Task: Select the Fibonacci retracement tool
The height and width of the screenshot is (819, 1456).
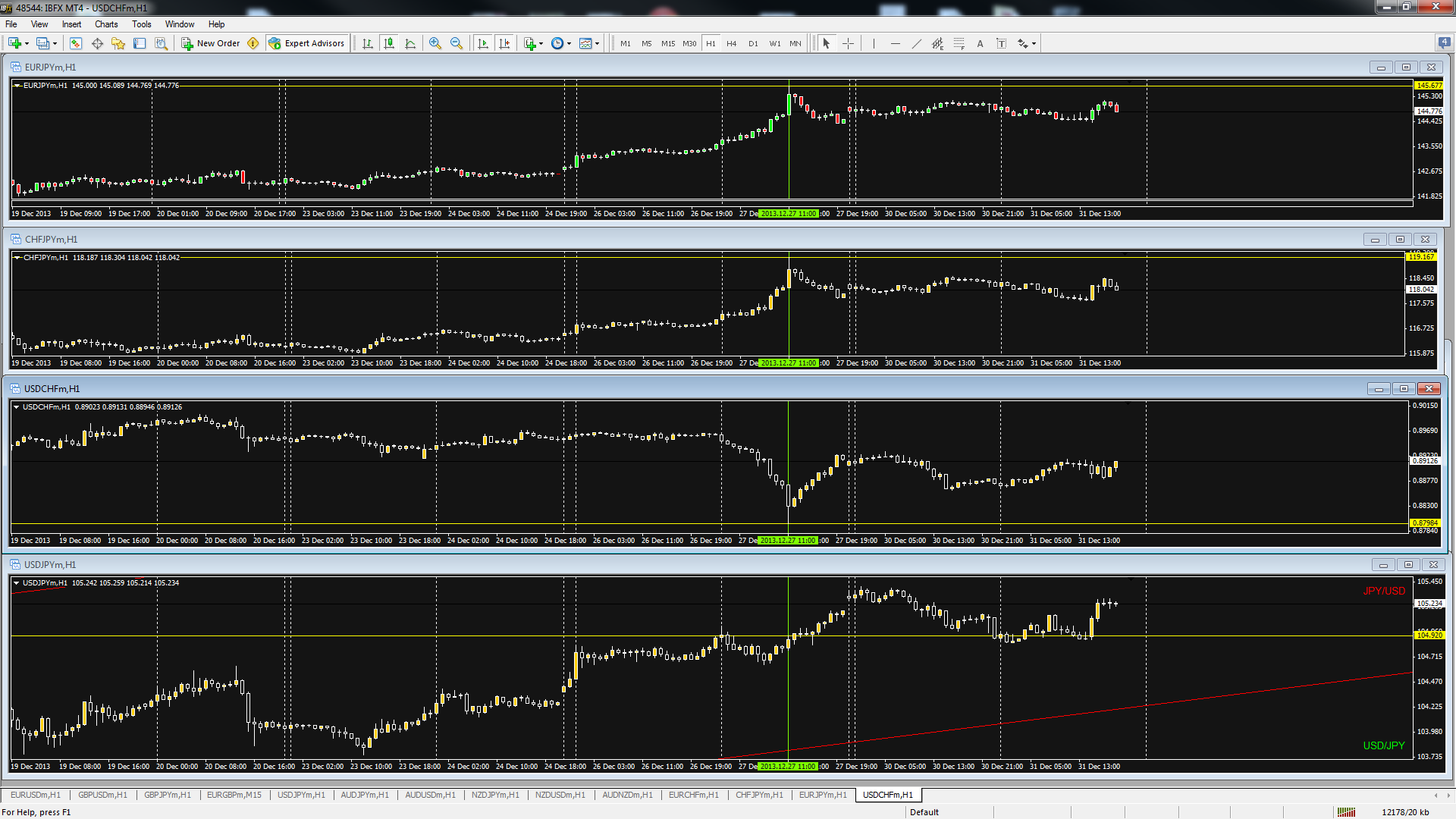Action: tap(959, 43)
